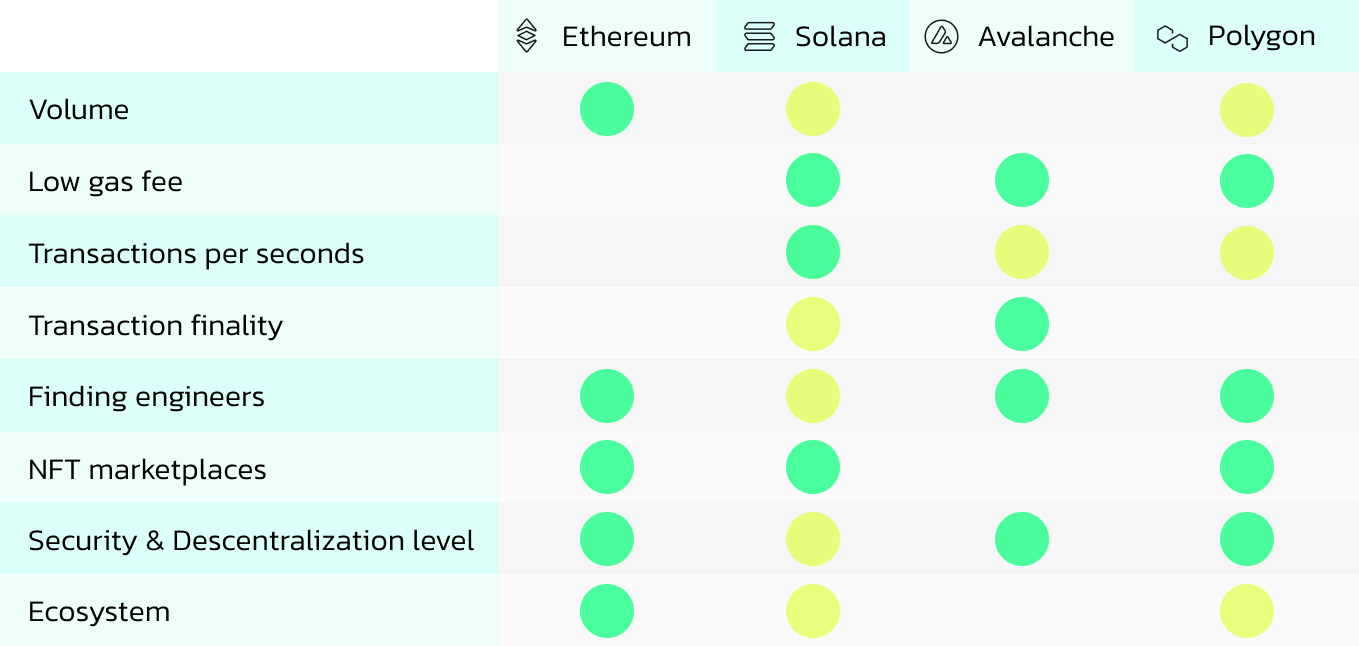The height and width of the screenshot is (646, 1359).
Task: Click Polygon's green NFT marketplaces dot
Action: (x=1247, y=468)
